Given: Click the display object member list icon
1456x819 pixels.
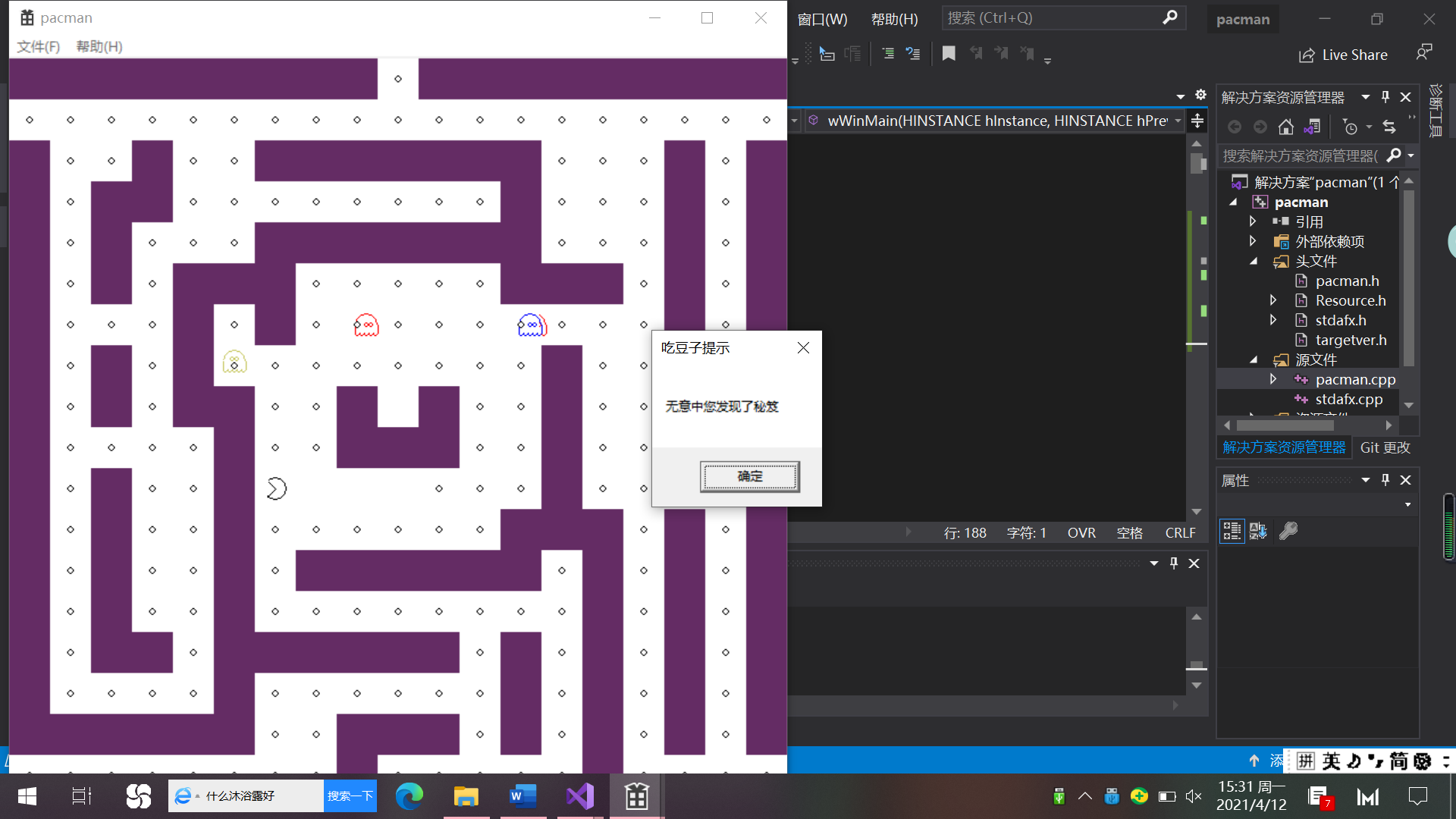Looking at the screenshot, I should [x=827, y=54].
